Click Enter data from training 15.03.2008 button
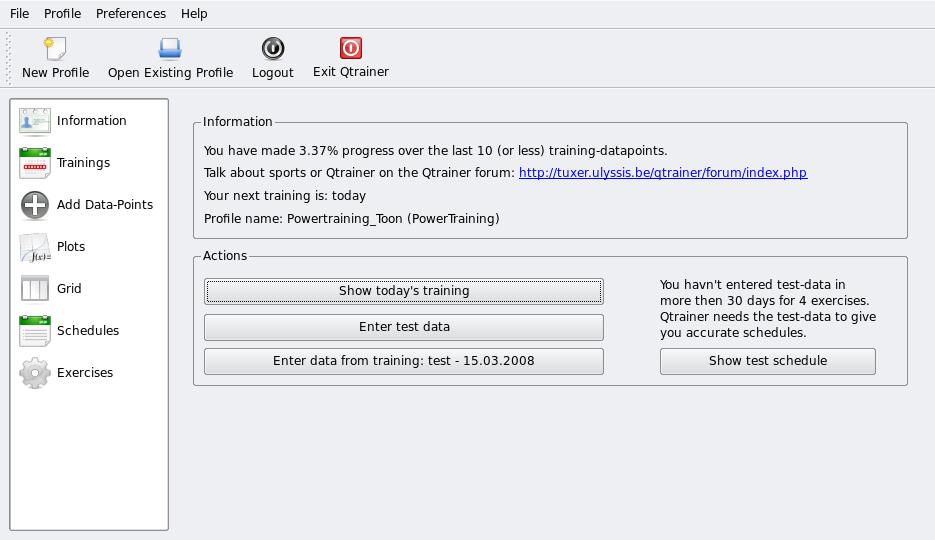Screen dimensions: 935x540 (404, 361)
